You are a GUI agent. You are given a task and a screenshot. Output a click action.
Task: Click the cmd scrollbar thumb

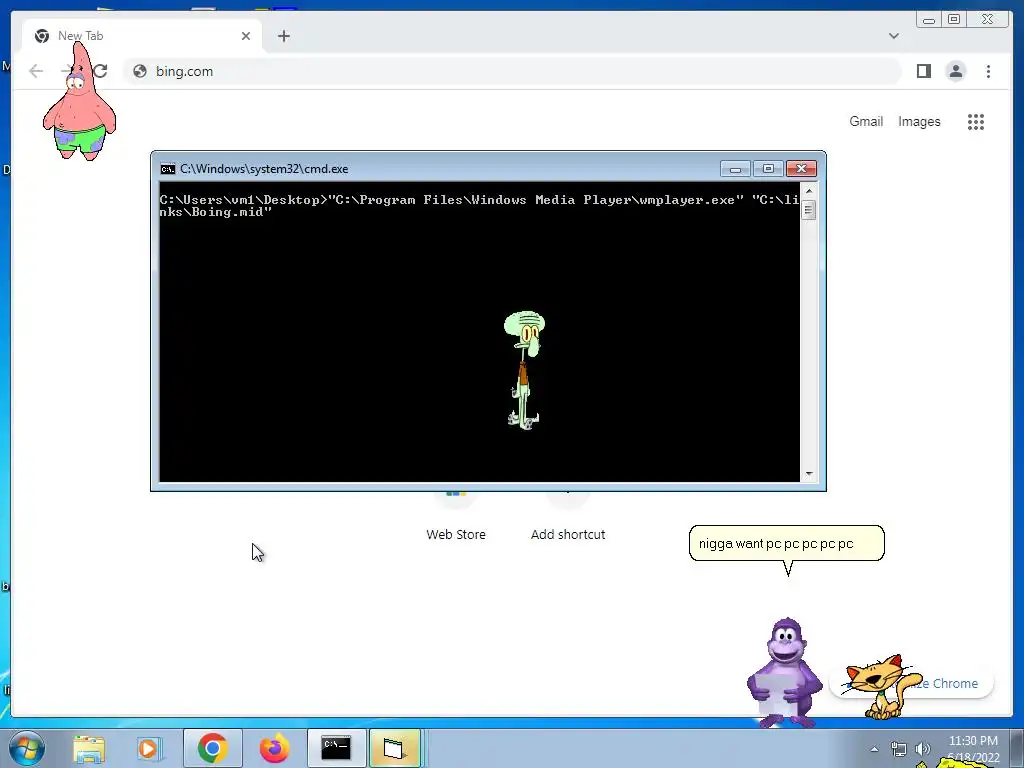(x=808, y=210)
